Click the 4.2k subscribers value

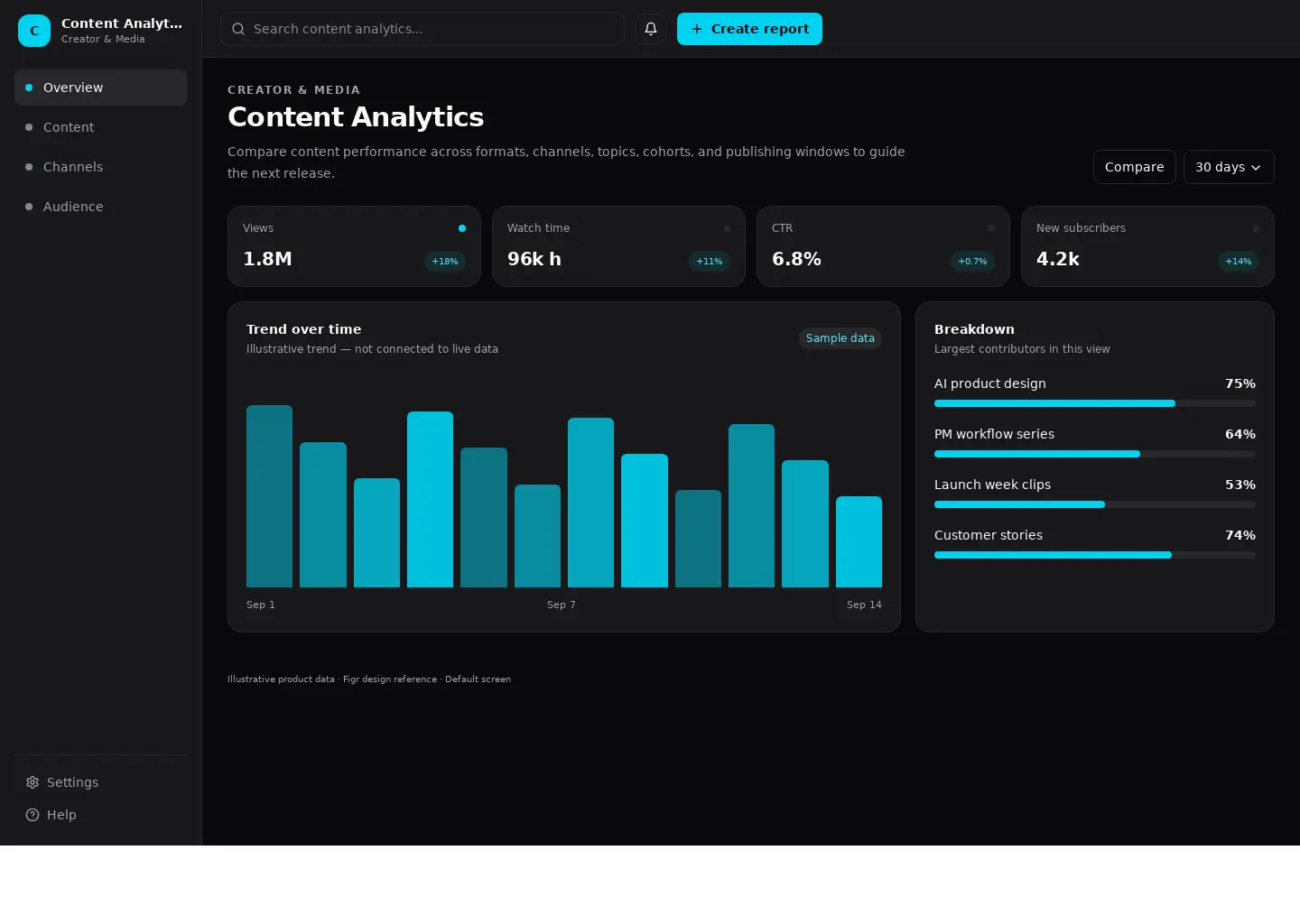pyautogui.click(x=1058, y=259)
